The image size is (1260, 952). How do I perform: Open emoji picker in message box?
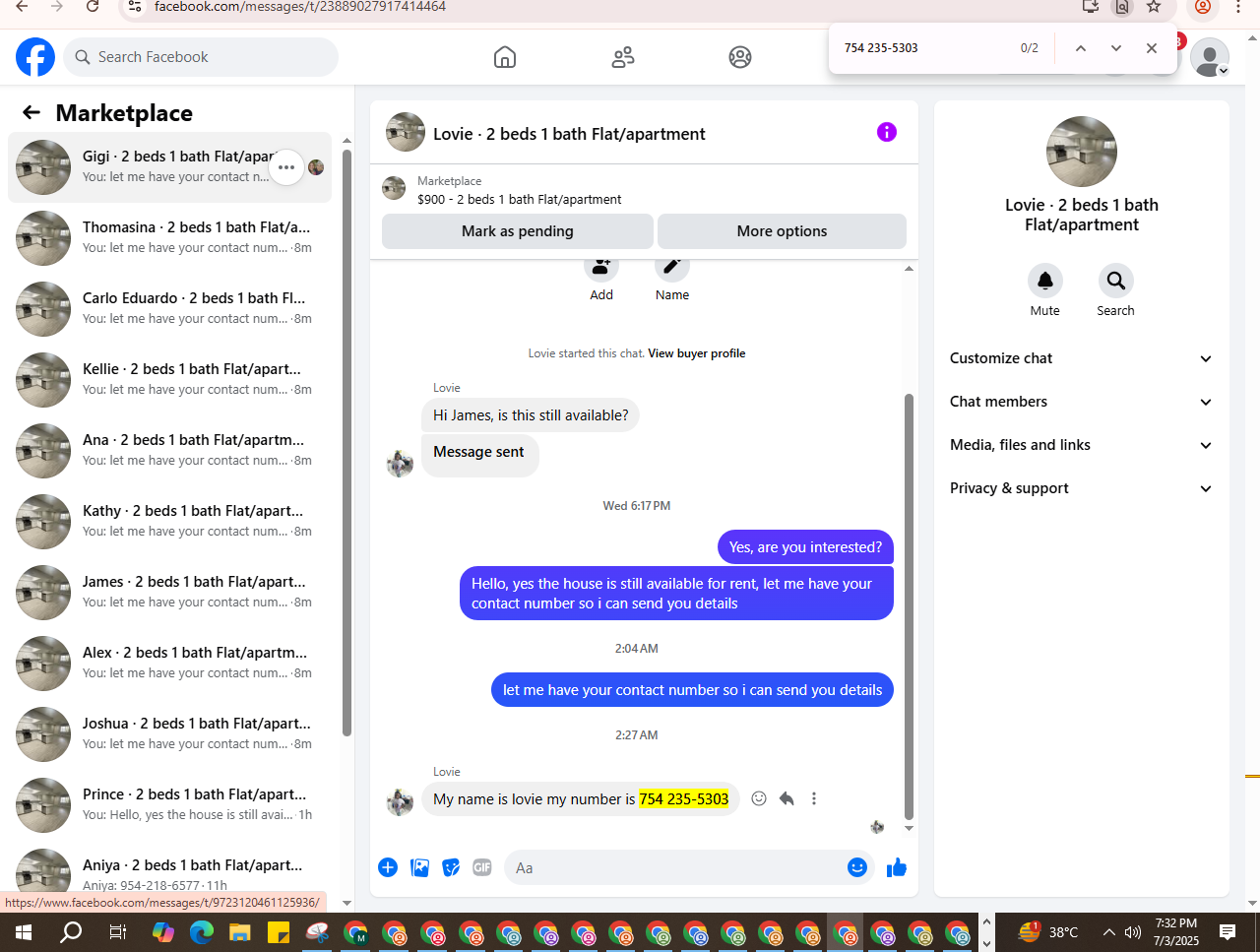[857, 867]
